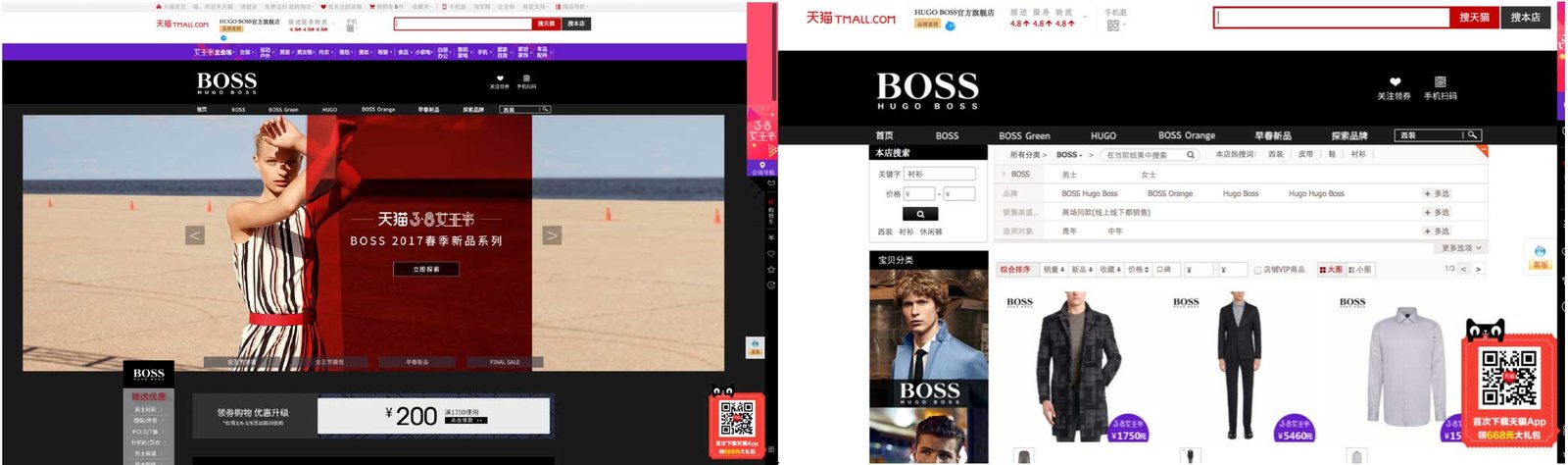Viewport: 1568px width, 465px height.
Task: Select the BOSS Orange navigation tab
Action: pos(1186,135)
